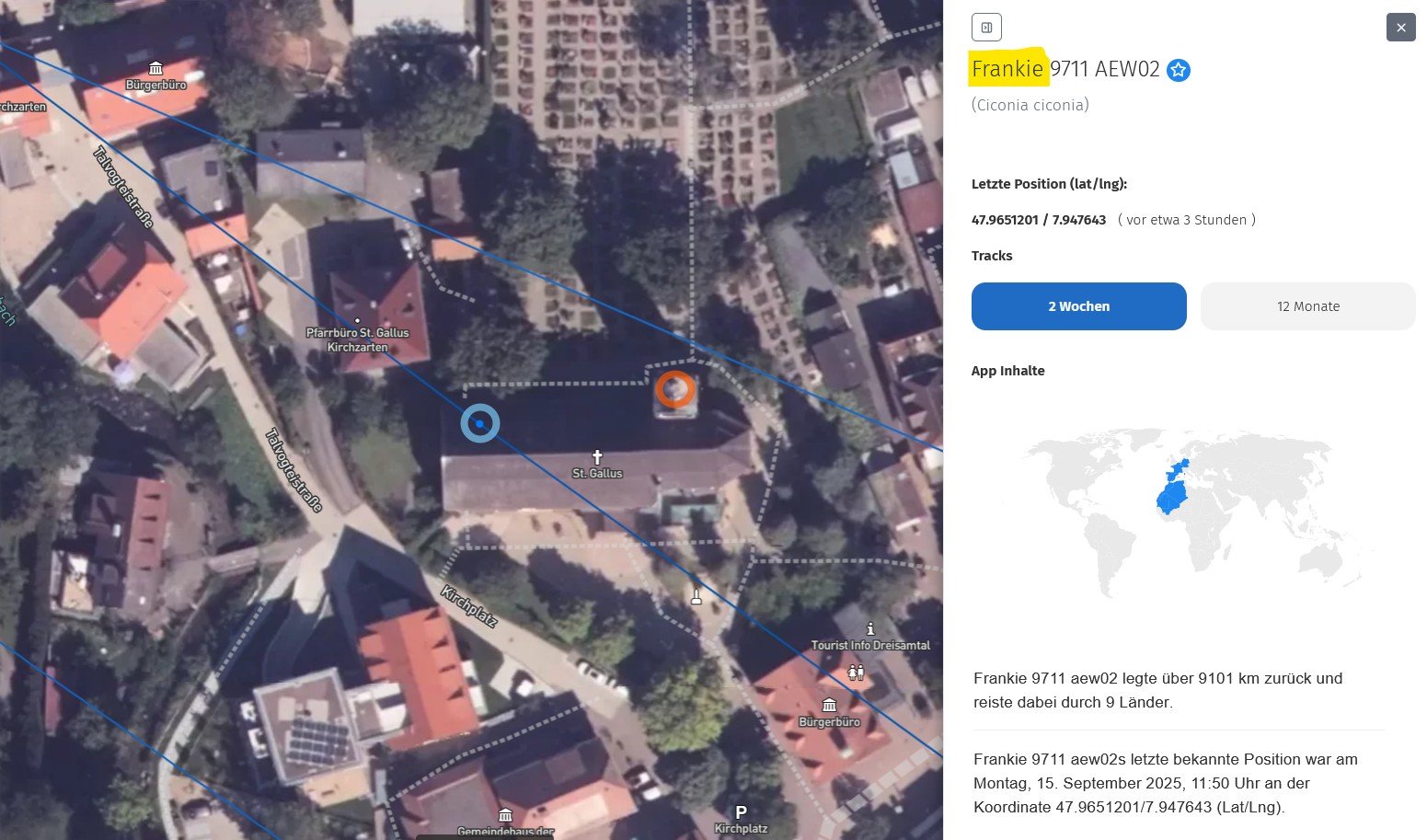Click the monument icon south of the church

point(696,596)
